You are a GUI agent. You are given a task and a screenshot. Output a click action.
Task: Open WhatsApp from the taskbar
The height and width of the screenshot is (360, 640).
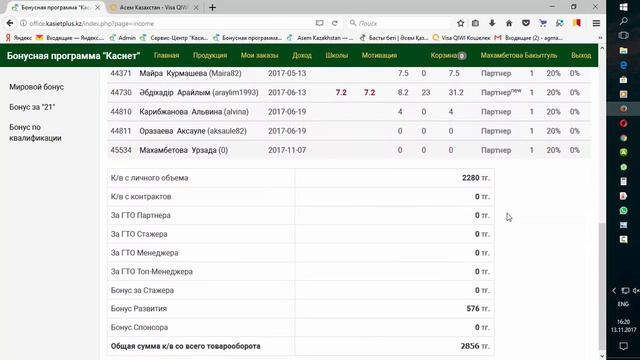pyautogui.click(x=623, y=211)
